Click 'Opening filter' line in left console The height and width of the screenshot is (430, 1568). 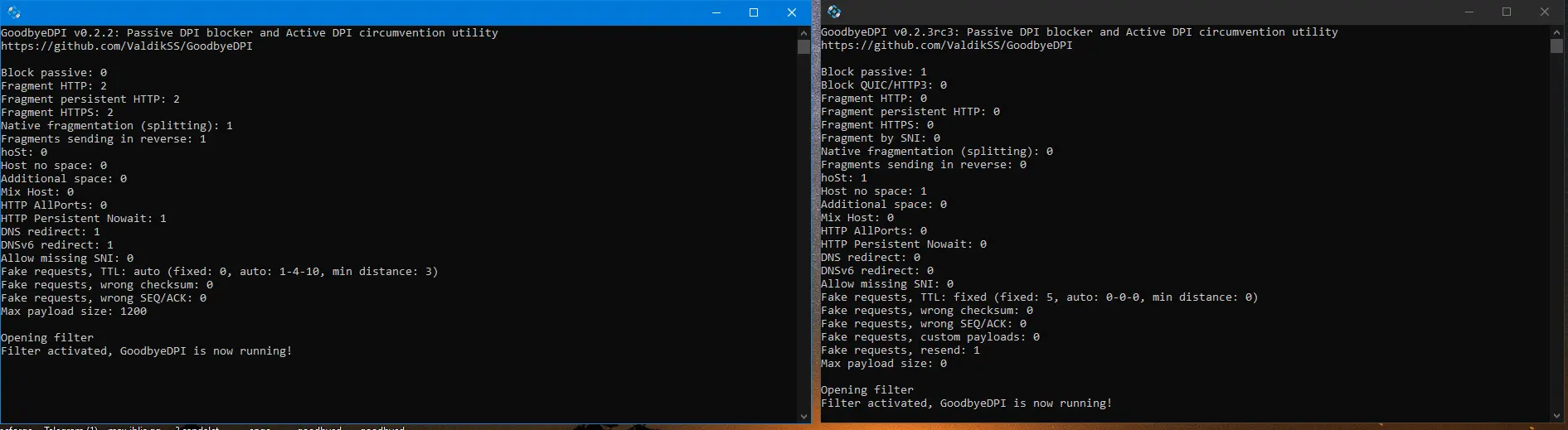click(x=47, y=338)
